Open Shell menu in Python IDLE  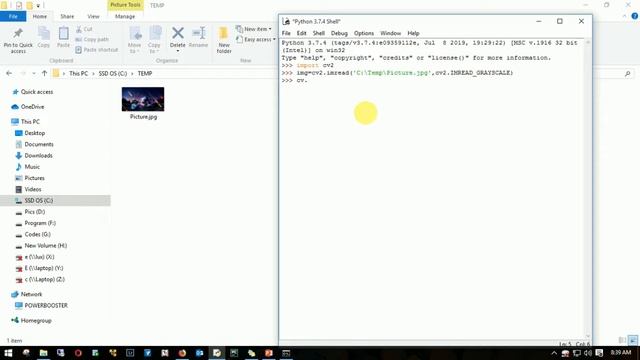coord(318,33)
